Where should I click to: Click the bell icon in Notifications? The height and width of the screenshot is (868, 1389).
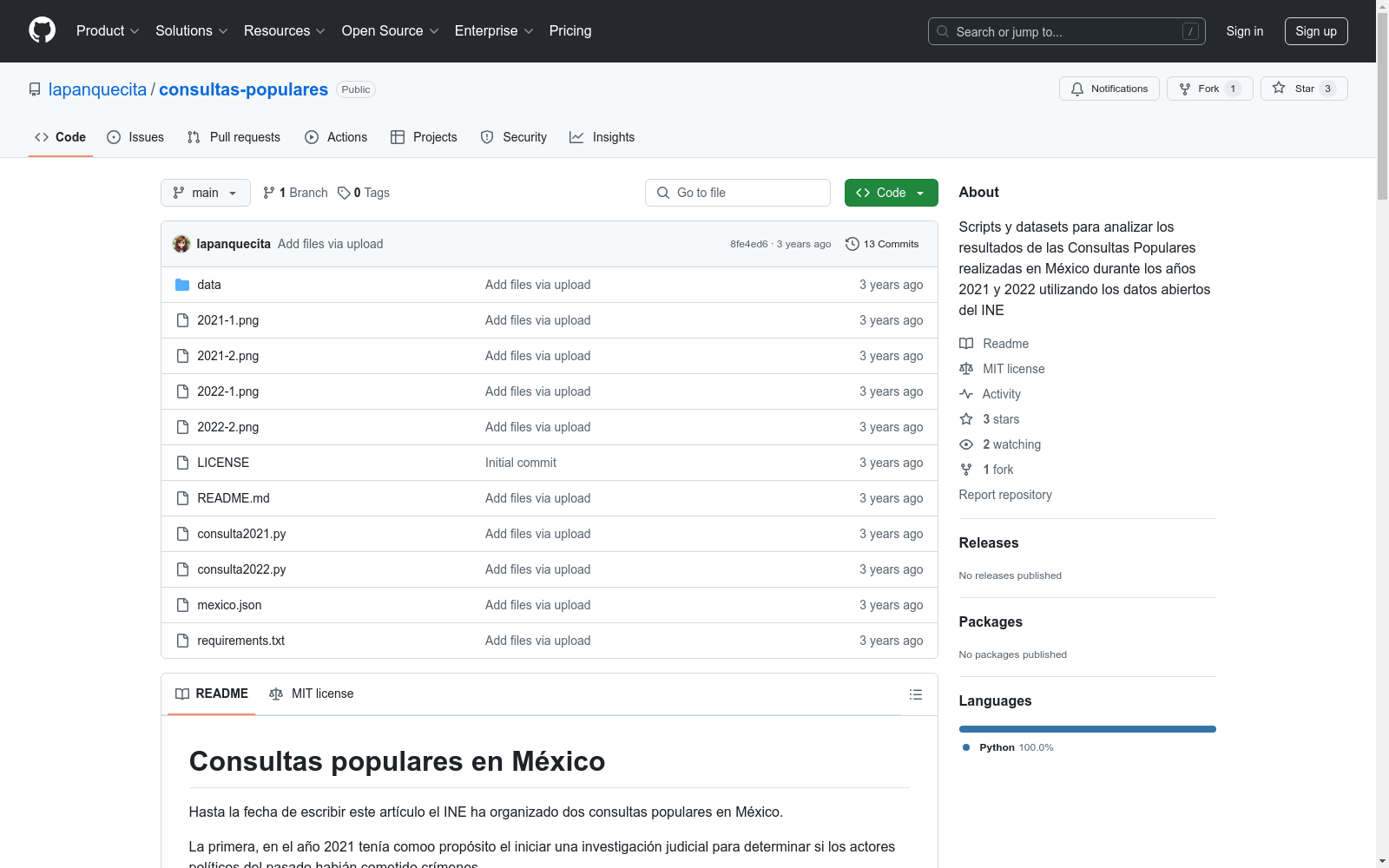coord(1077,89)
